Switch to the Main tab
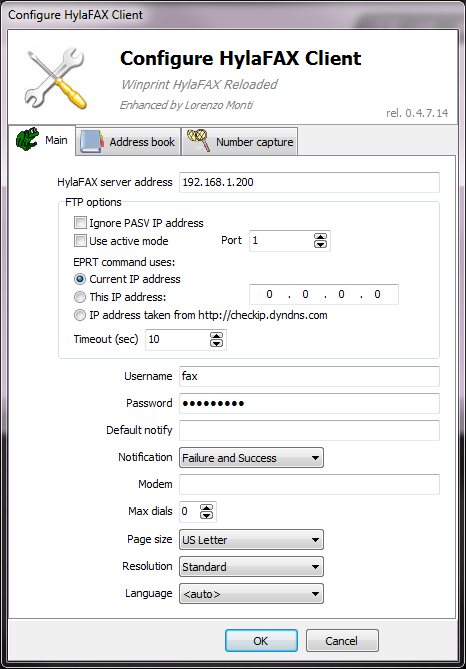Viewport: 466px width, 669px height. [x=42, y=140]
